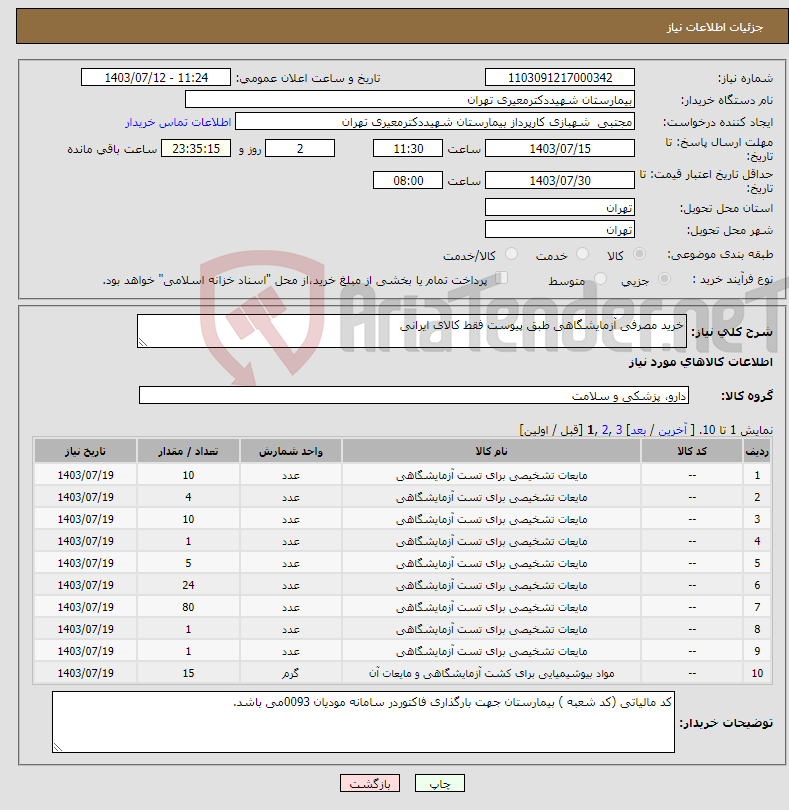The image size is (789, 810).
Task: Click the جزئیات اطلاعات نیاز header title
Action: (x=715, y=27)
